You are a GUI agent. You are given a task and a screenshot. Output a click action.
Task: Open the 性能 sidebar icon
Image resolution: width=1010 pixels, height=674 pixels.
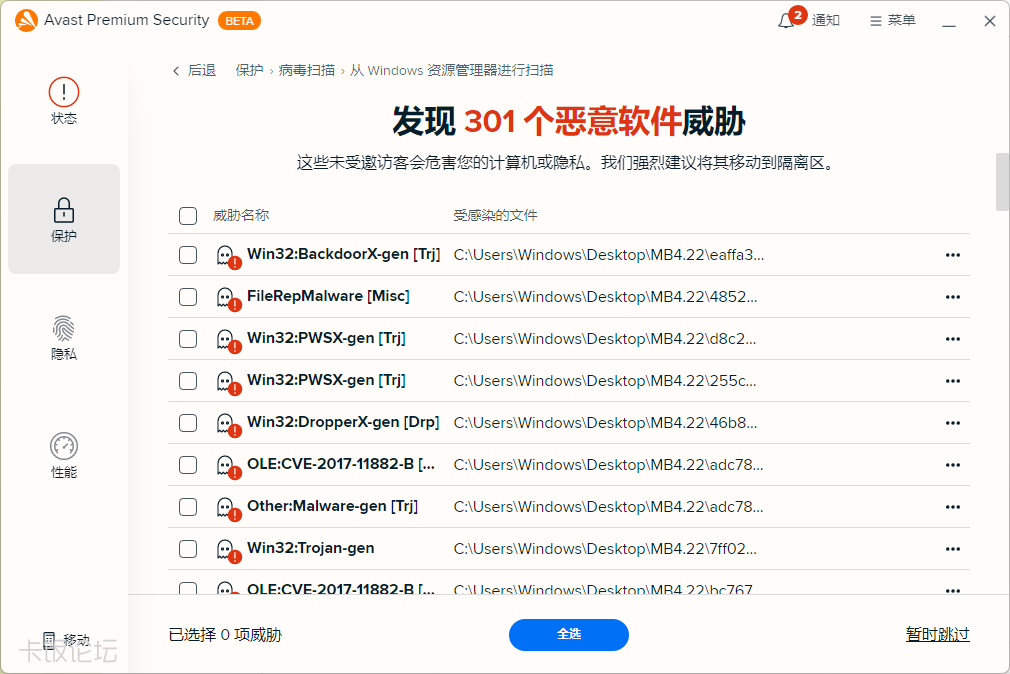coord(63,455)
